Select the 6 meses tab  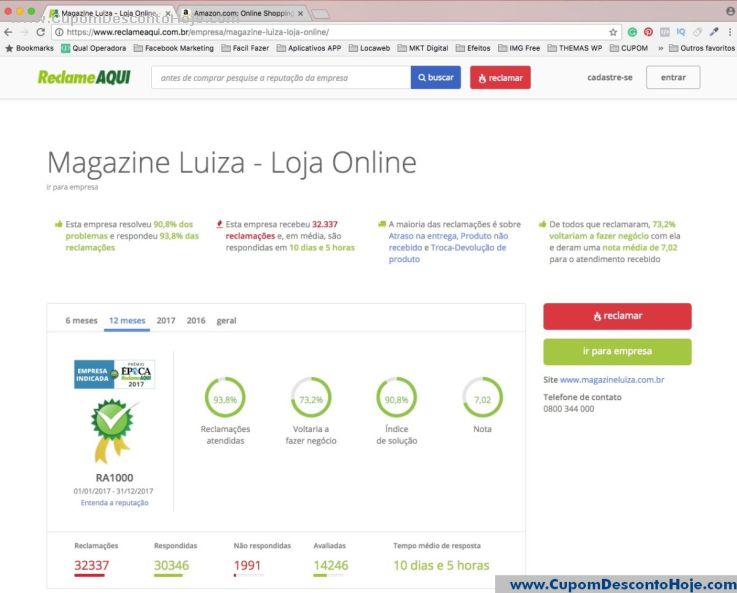tap(81, 320)
